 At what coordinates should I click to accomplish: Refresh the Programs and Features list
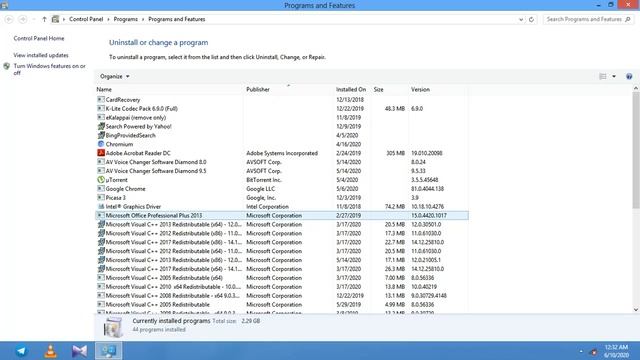531,19
